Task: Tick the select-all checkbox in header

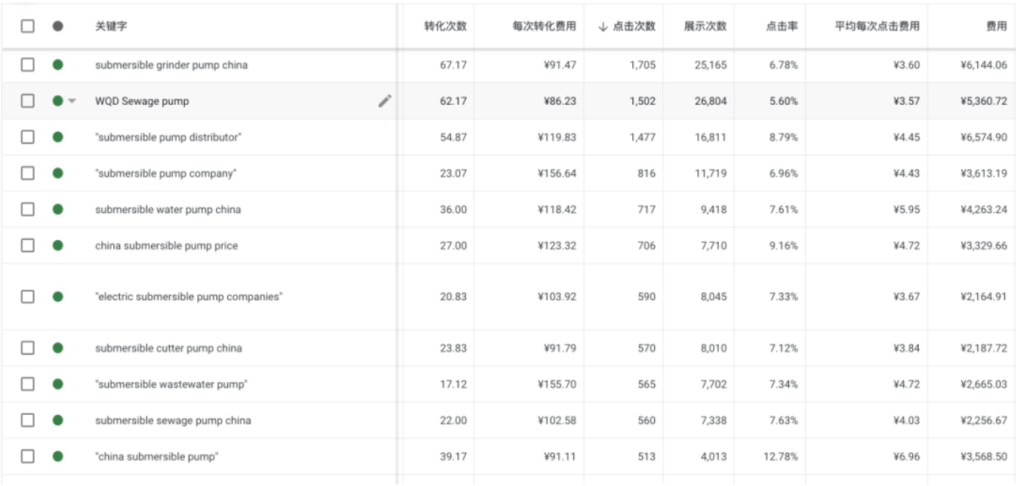Action: click(28, 26)
